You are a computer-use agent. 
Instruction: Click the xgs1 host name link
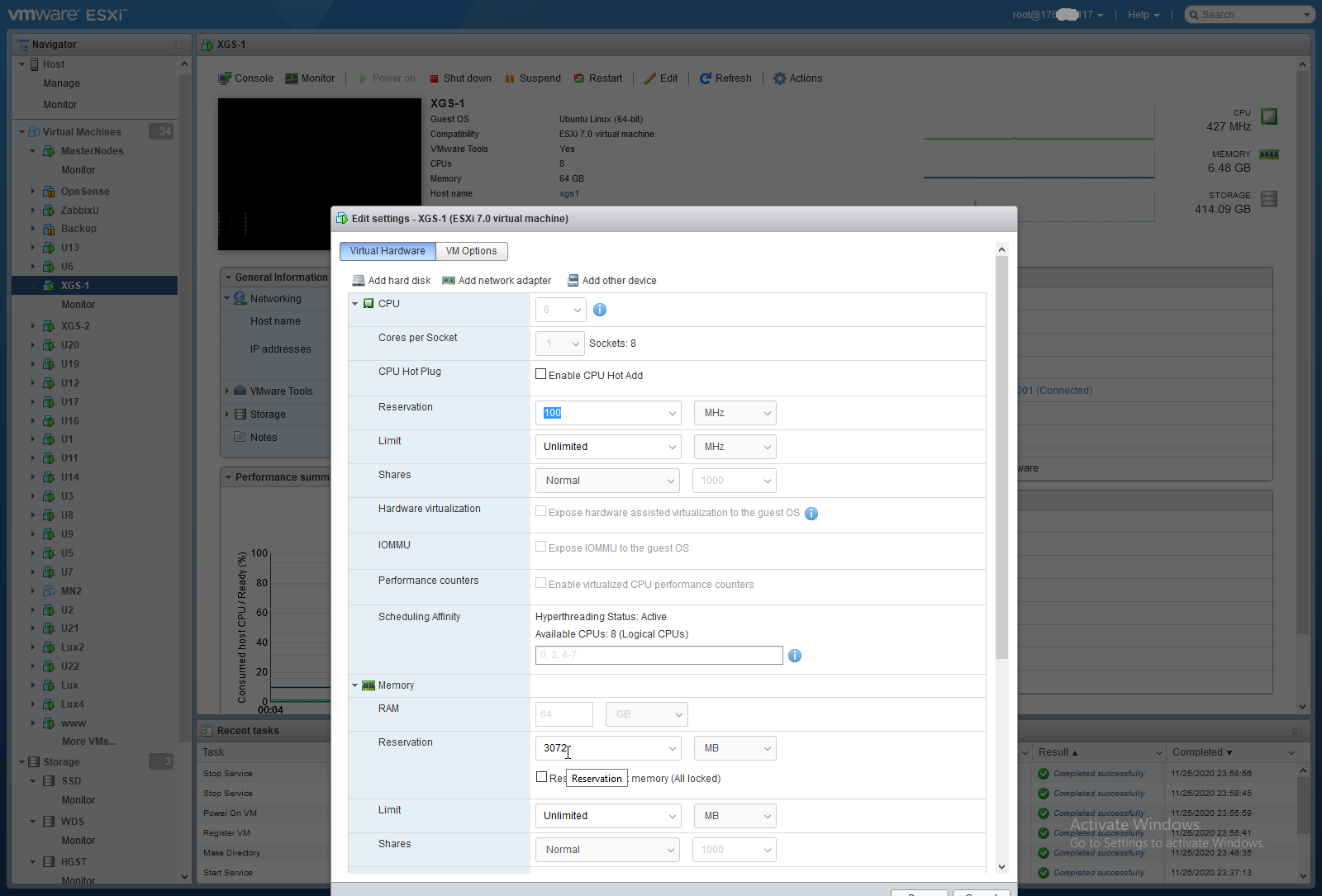pos(569,194)
